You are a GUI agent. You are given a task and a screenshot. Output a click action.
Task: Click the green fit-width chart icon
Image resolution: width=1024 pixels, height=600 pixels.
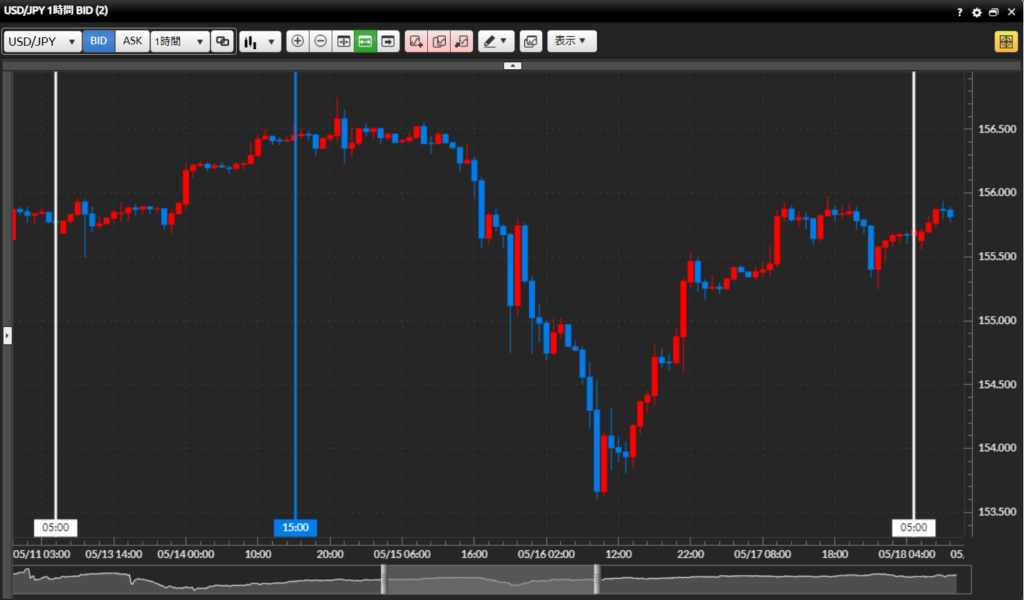coord(365,42)
